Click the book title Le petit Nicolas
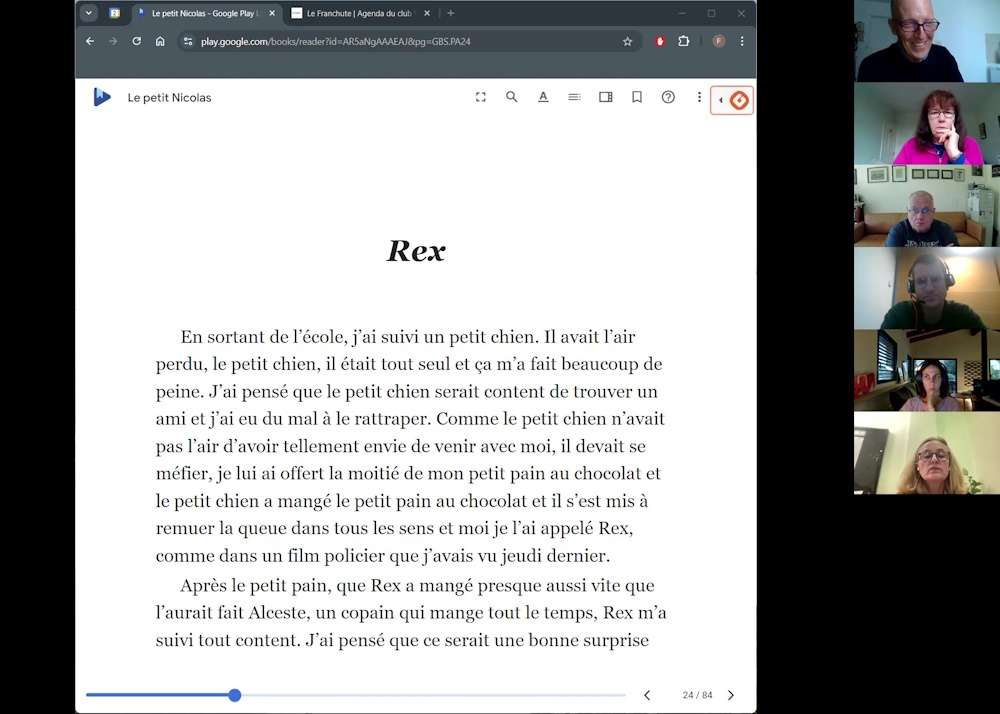Screen dimensions: 1000x714 click(x=169, y=98)
